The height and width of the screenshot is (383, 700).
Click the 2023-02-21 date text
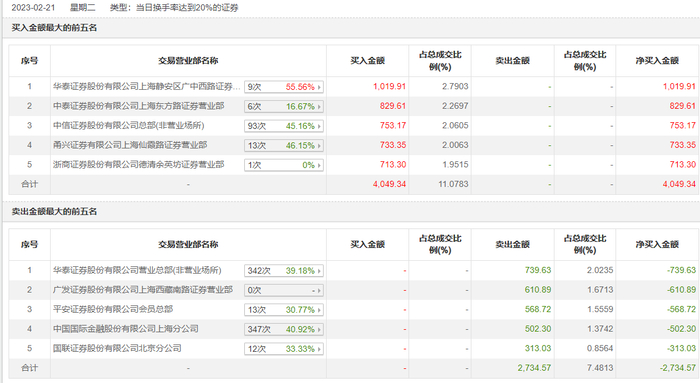coord(33,8)
